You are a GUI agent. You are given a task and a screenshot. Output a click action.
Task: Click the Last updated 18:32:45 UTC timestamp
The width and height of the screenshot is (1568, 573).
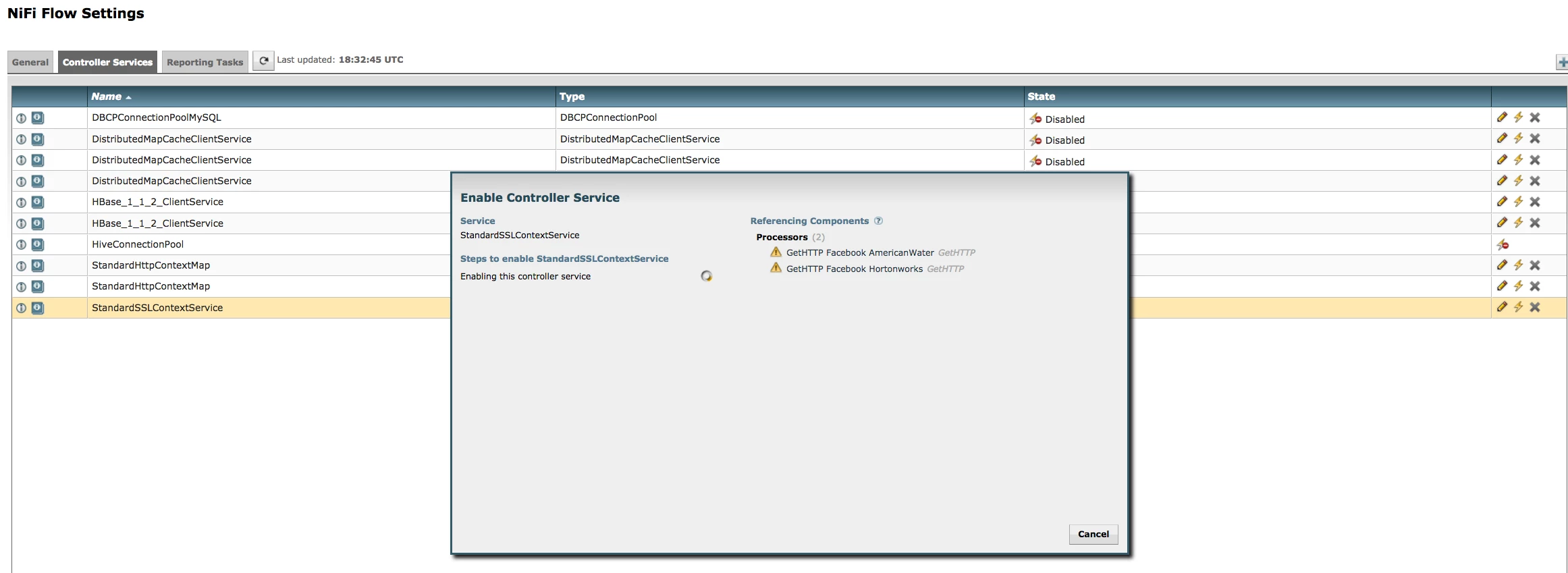pos(340,59)
